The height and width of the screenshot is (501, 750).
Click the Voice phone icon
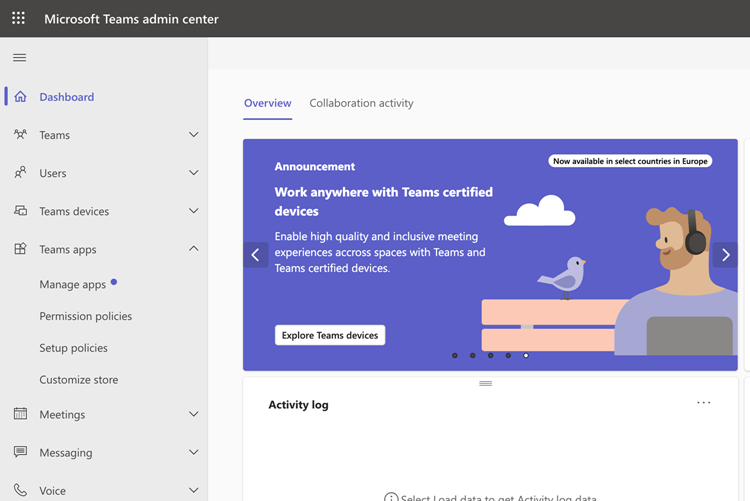[x=20, y=490]
